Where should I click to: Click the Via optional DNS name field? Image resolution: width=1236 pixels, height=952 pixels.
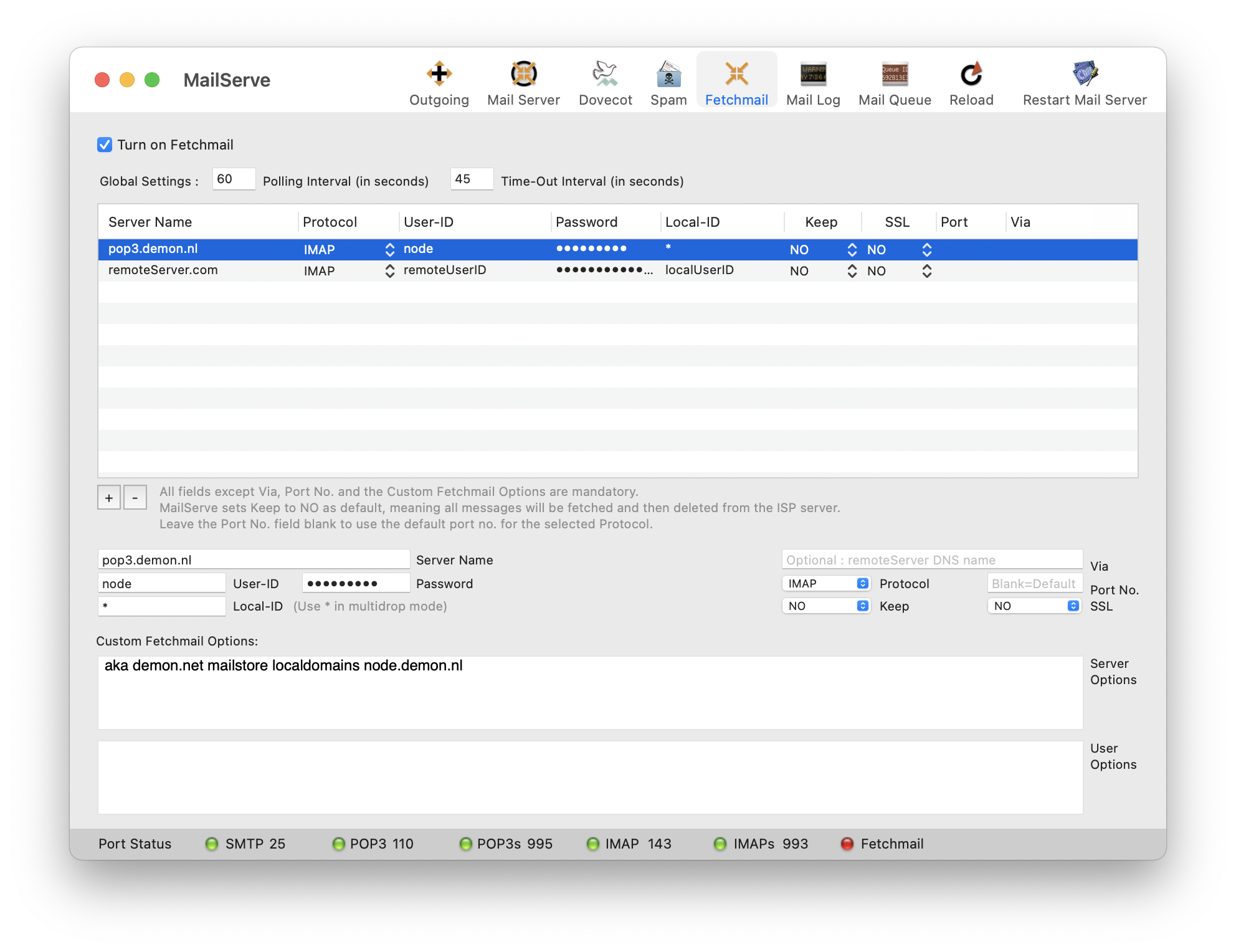point(932,559)
